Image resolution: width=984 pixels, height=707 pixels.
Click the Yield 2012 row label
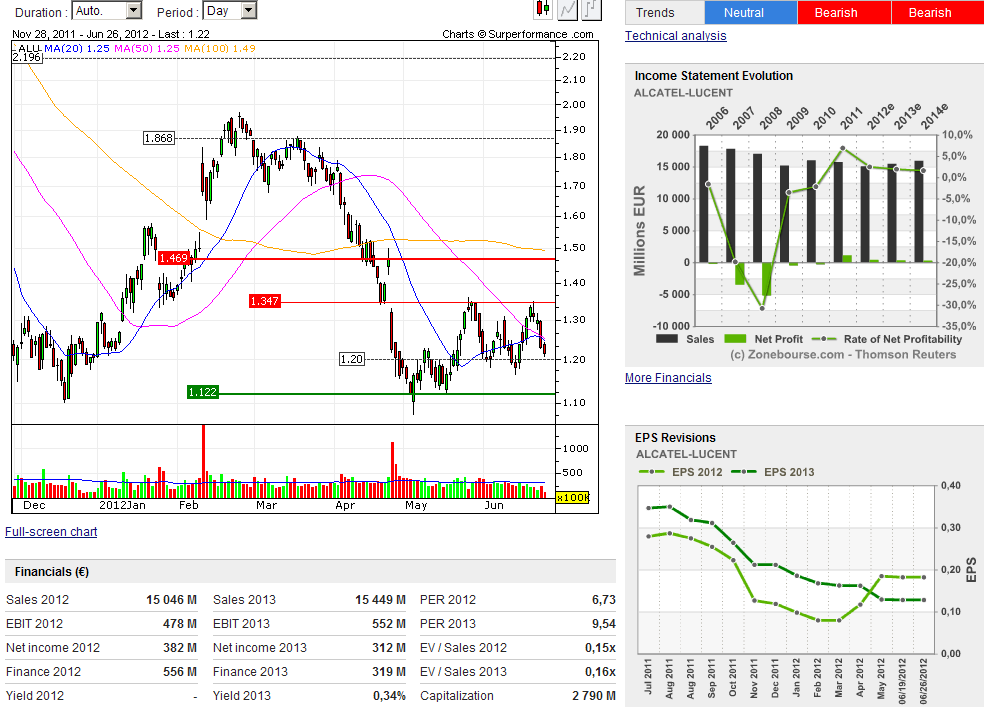(35, 695)
